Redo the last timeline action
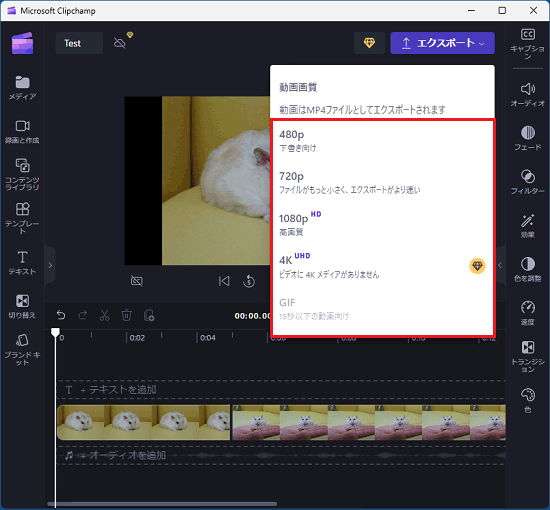The height and width of the screenshot is (510, 550). [x=83, y=315]
